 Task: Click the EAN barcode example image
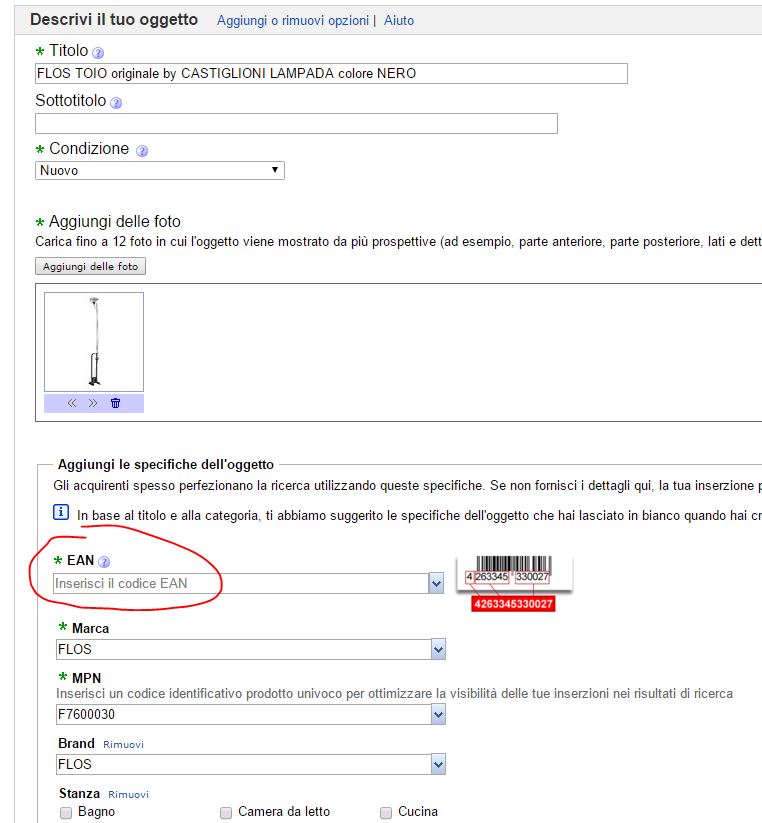point(514,583)
